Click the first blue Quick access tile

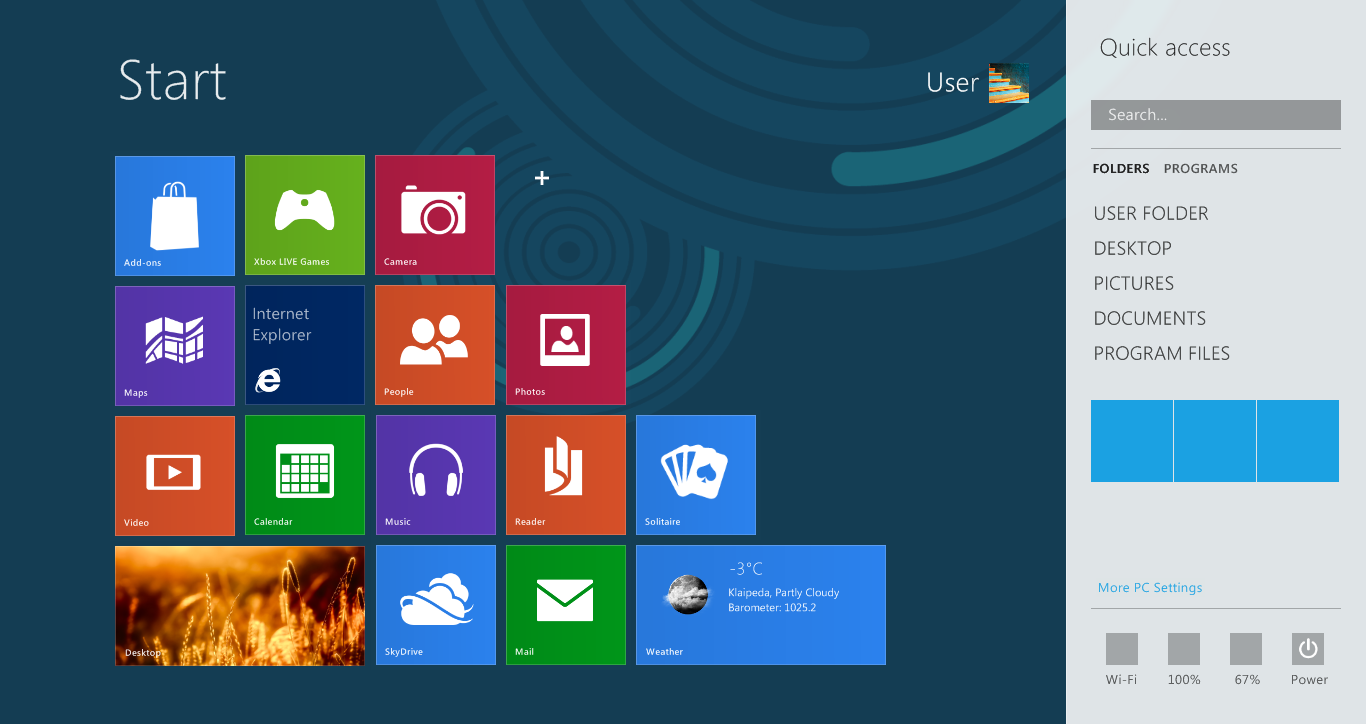(1132, 441)
